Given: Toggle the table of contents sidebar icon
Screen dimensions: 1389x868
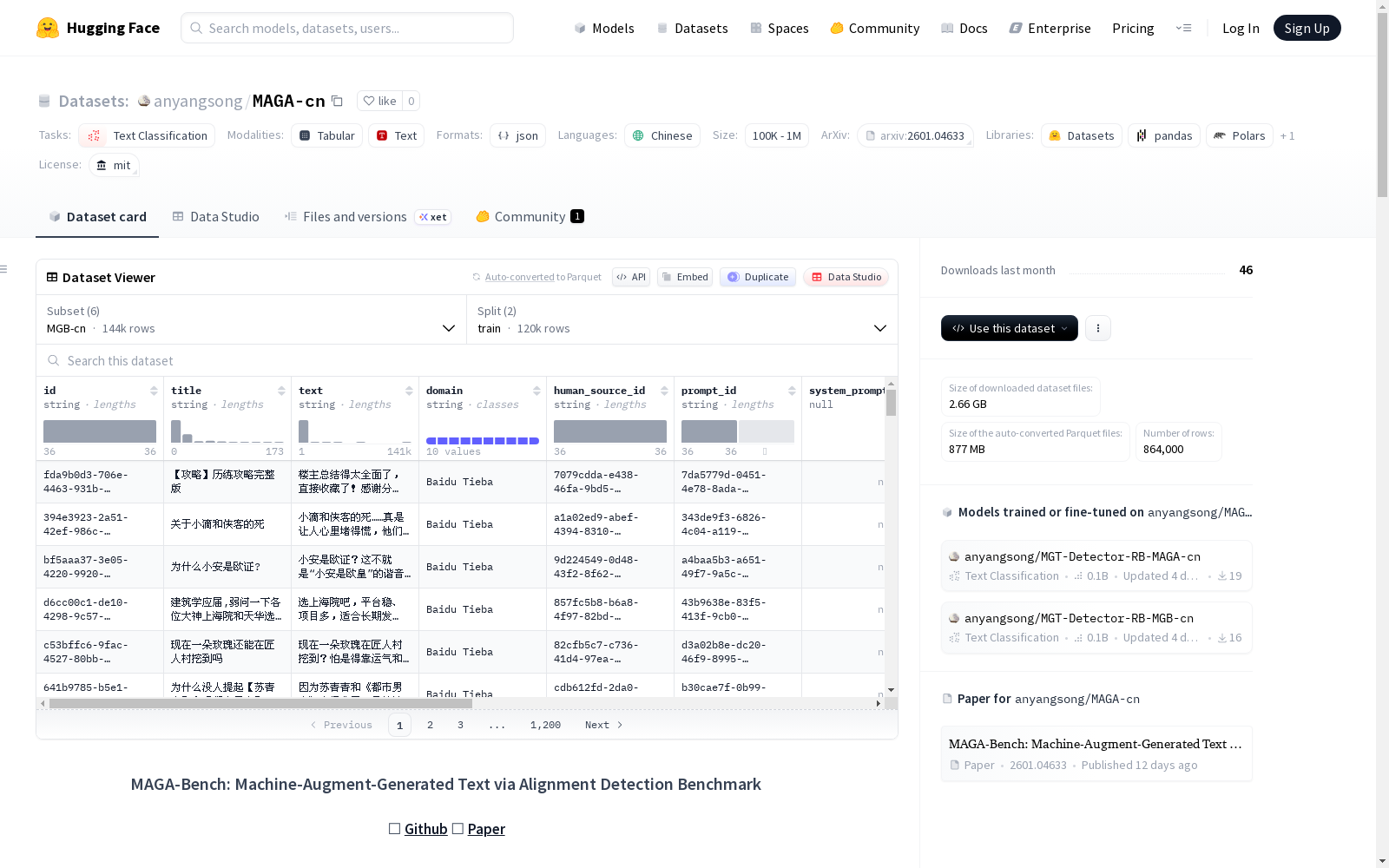Looking at the screenshot, I should pos(4,269).
